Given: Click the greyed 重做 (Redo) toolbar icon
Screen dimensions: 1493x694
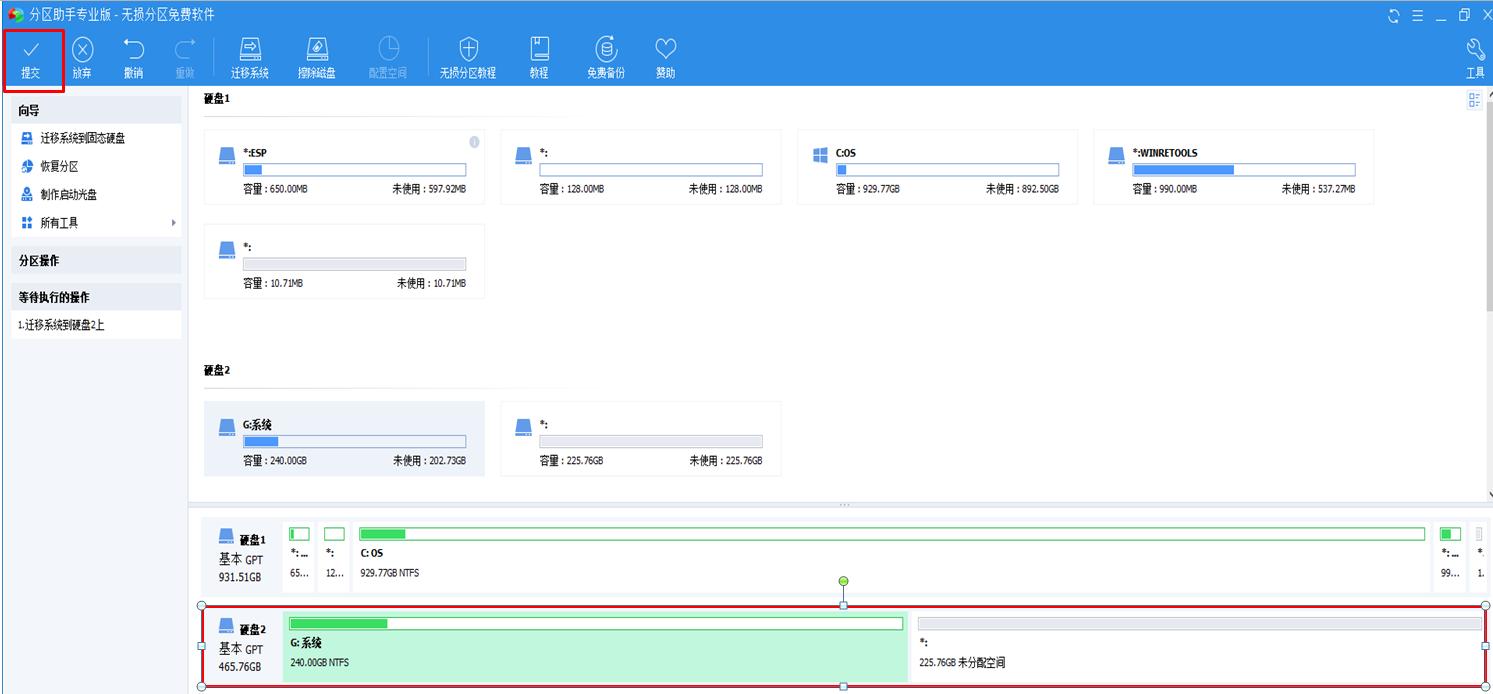Looking at the screenshot, I should (x=185, y=59).
